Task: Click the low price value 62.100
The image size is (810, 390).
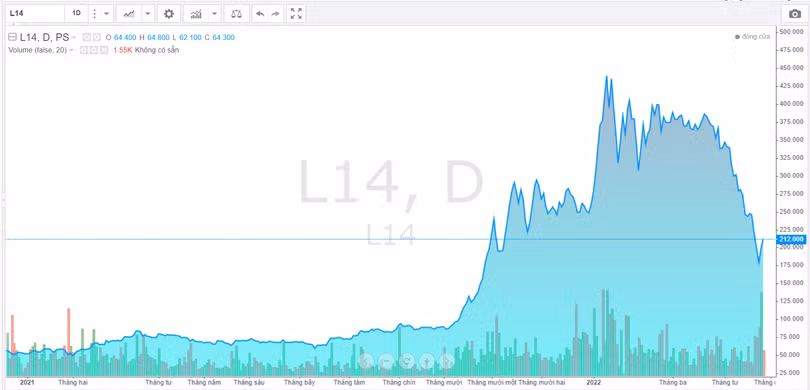Action: pyautogui.click(x=190, y=37)
